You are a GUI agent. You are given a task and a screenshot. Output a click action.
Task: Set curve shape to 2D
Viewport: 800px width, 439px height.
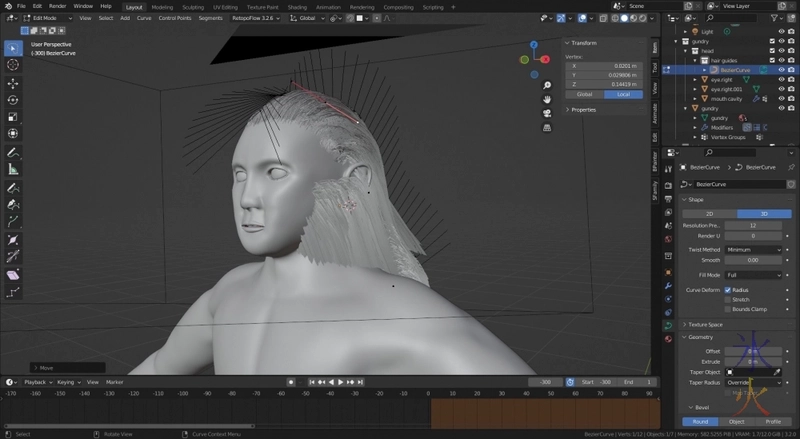coord(710,213)
